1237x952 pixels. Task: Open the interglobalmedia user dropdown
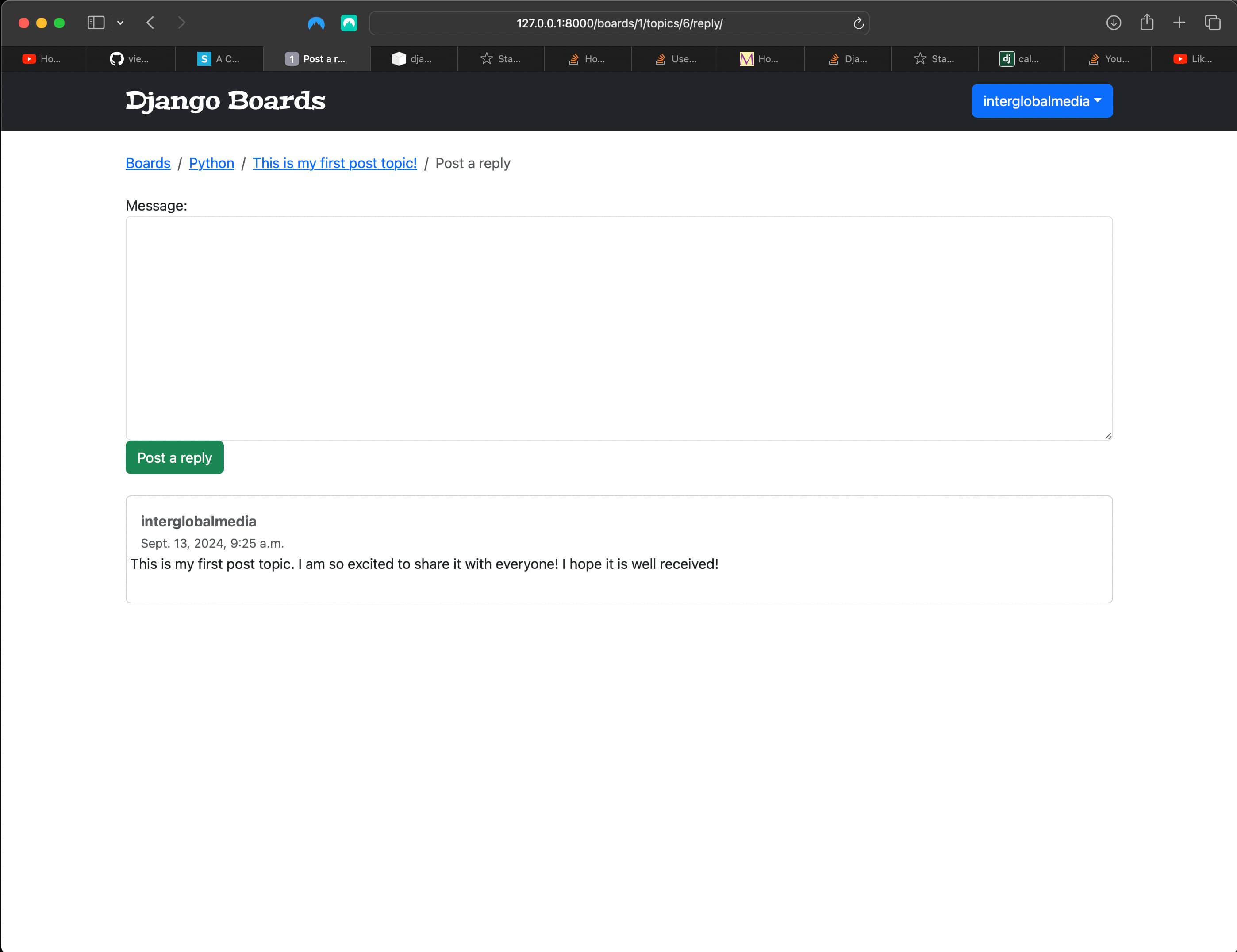pyautogui.click(x=1041, y=101)
